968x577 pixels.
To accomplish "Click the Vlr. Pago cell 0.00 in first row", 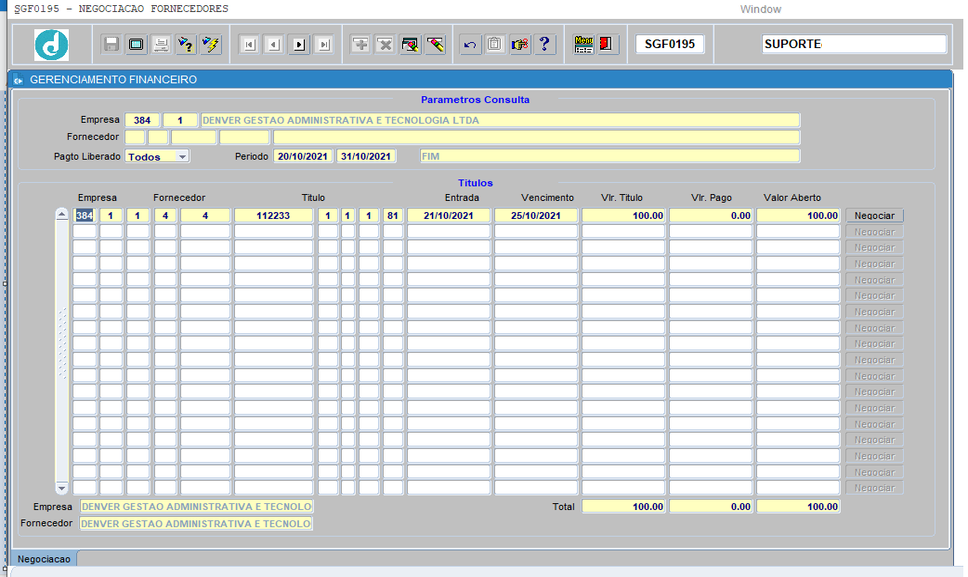I will point(711,215).
